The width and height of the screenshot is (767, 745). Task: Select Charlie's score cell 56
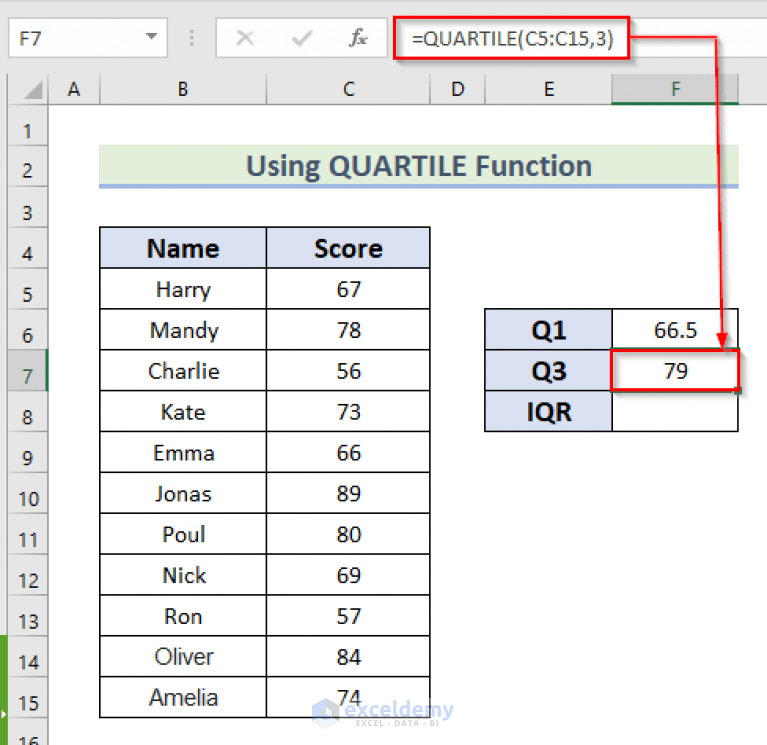click(348, 370)
